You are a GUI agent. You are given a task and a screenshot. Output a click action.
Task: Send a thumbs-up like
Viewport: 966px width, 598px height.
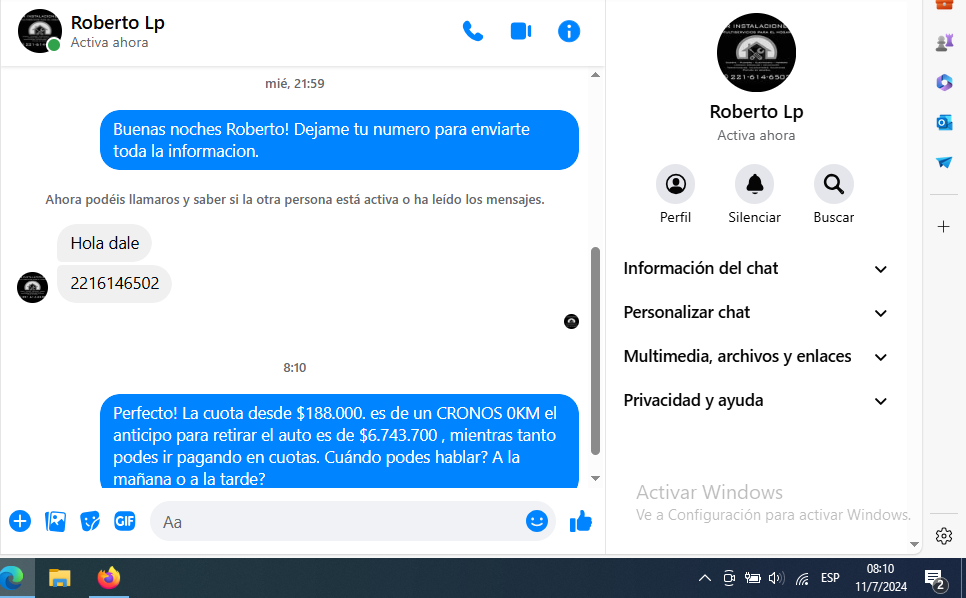(x=581, y=521)
